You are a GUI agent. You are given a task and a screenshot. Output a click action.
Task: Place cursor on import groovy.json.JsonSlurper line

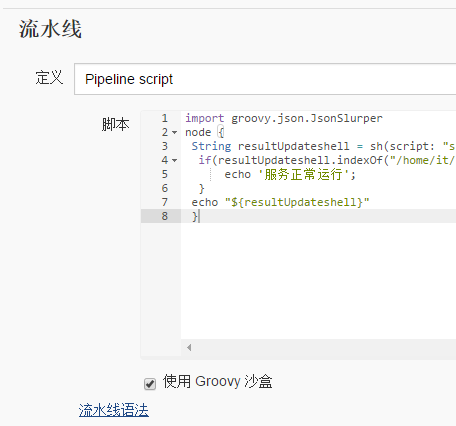point(284,118)
